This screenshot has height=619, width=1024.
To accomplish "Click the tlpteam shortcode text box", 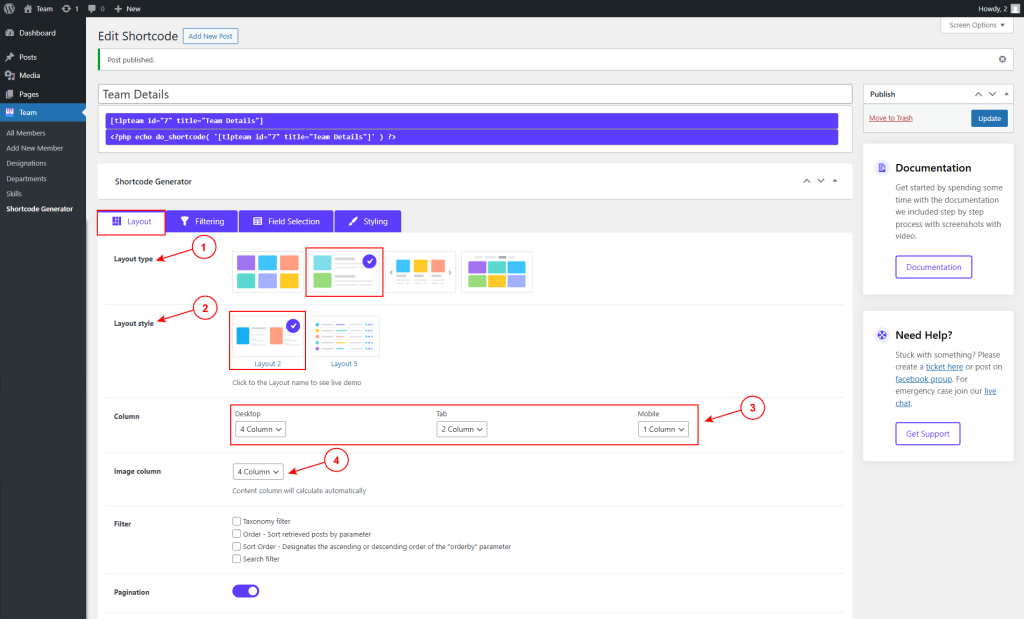I will [x=472, y=121].
